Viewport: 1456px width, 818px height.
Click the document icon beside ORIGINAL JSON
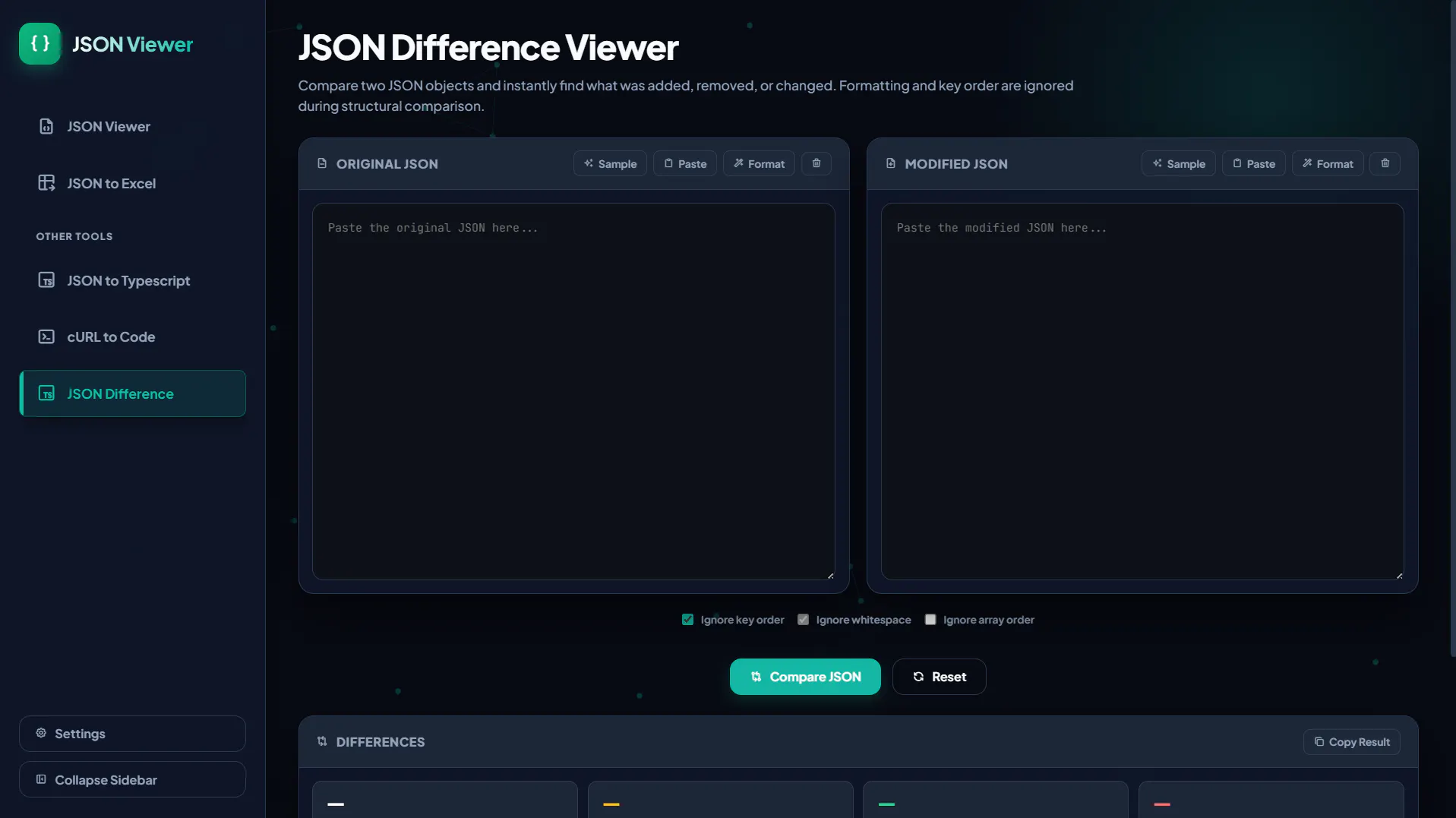point(322,163)
